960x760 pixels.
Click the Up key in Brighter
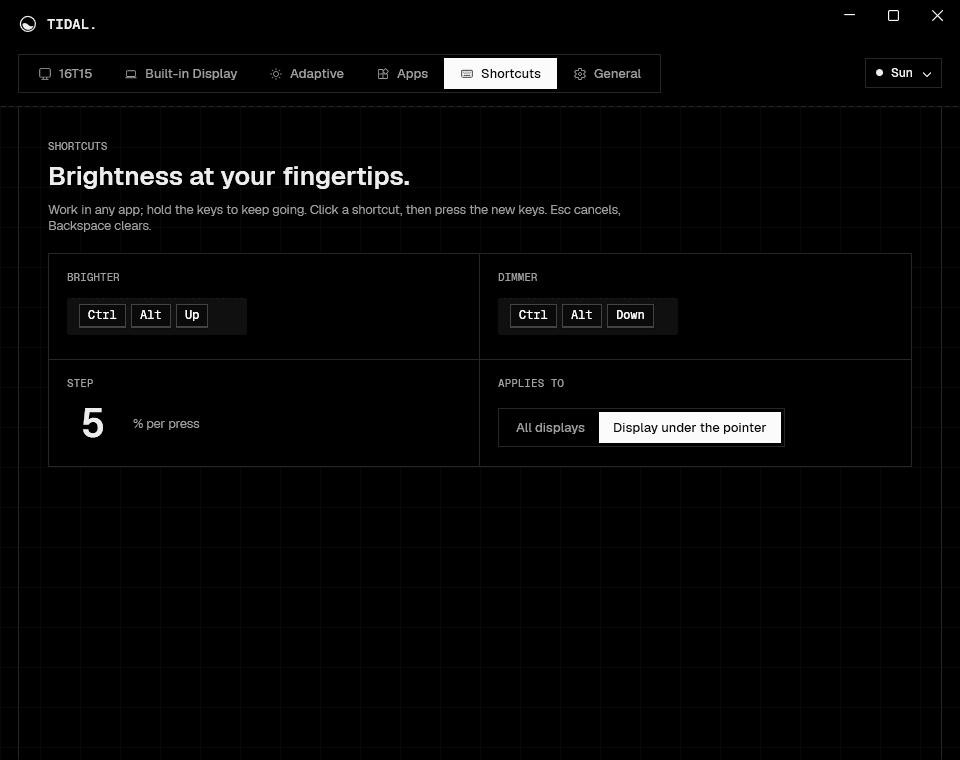point(192,315)
